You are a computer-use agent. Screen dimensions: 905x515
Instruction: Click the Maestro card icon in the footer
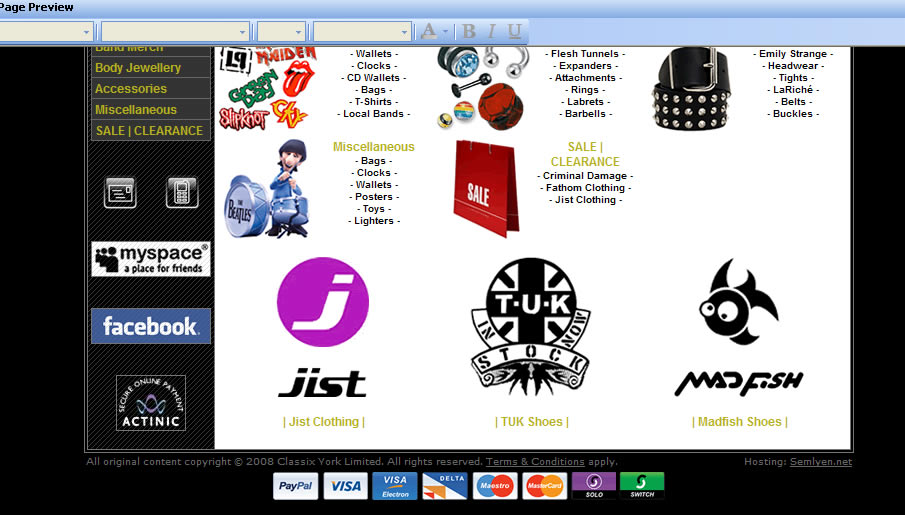[x=495, y=486]
